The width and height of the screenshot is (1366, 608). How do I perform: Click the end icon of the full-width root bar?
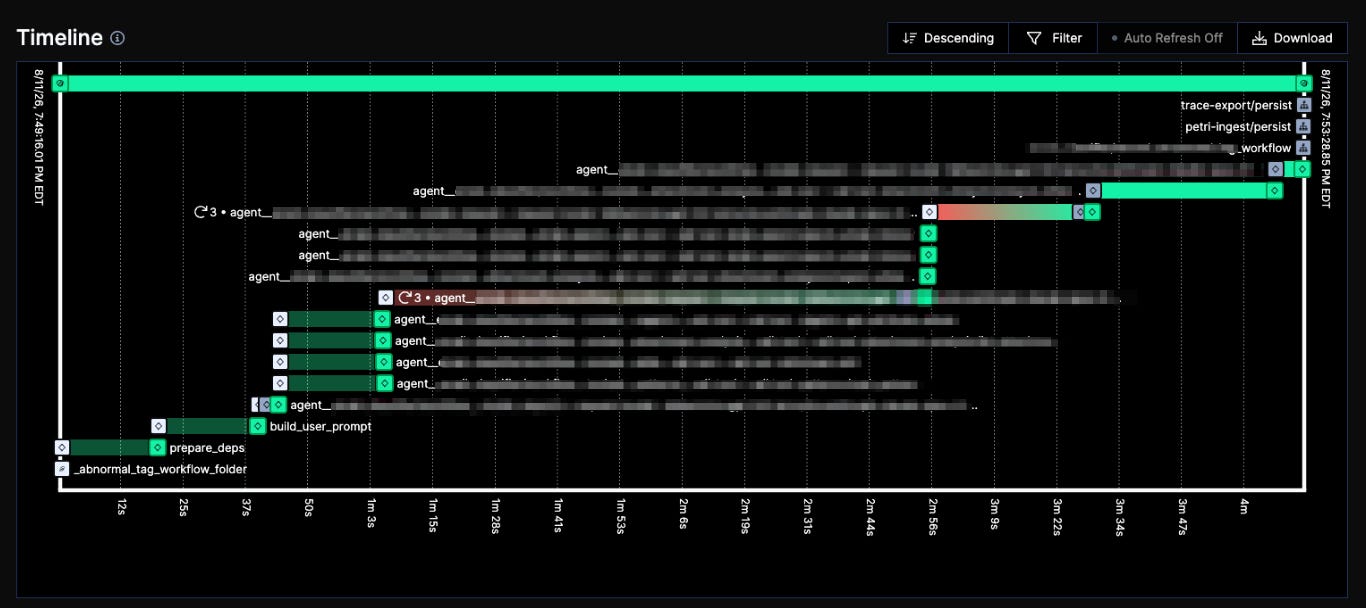[1303, 83]
